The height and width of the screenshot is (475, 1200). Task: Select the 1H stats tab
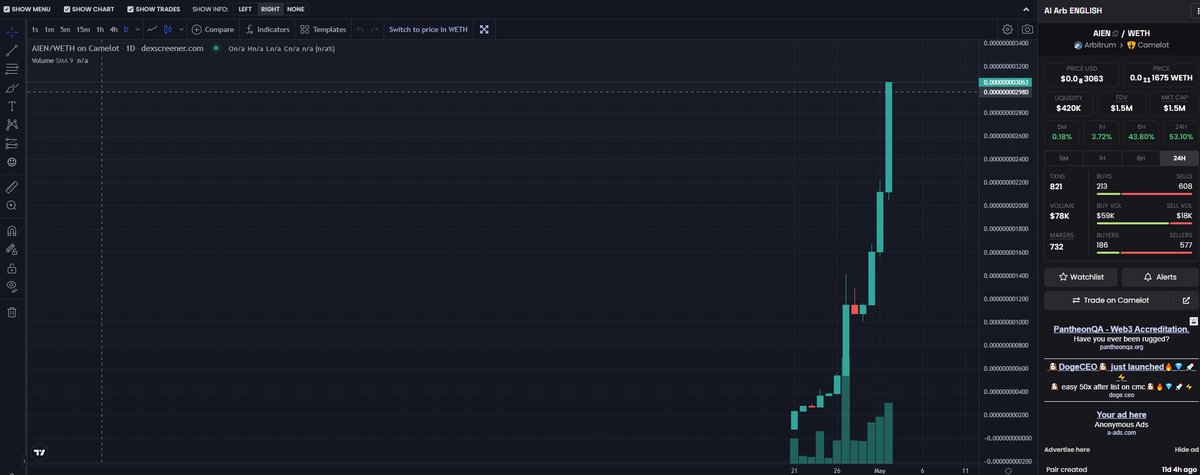1102,158
